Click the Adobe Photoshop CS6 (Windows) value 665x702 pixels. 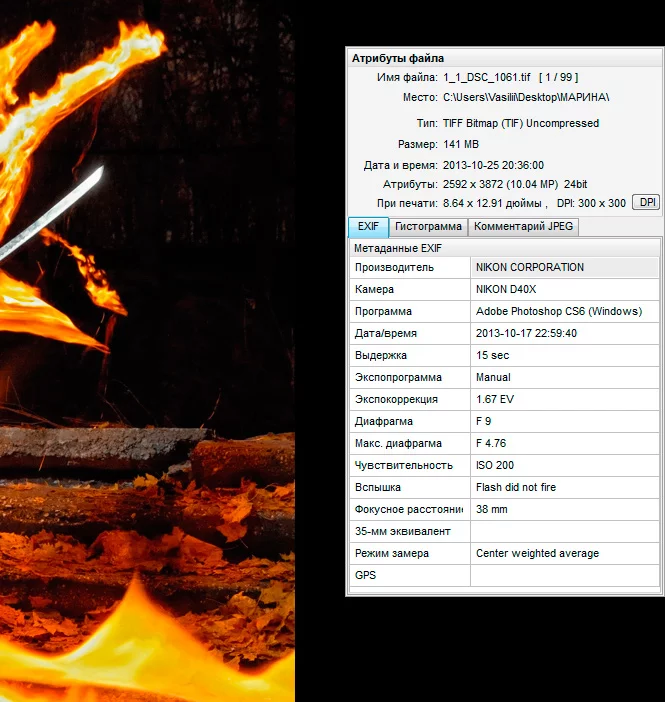(558, 312)
